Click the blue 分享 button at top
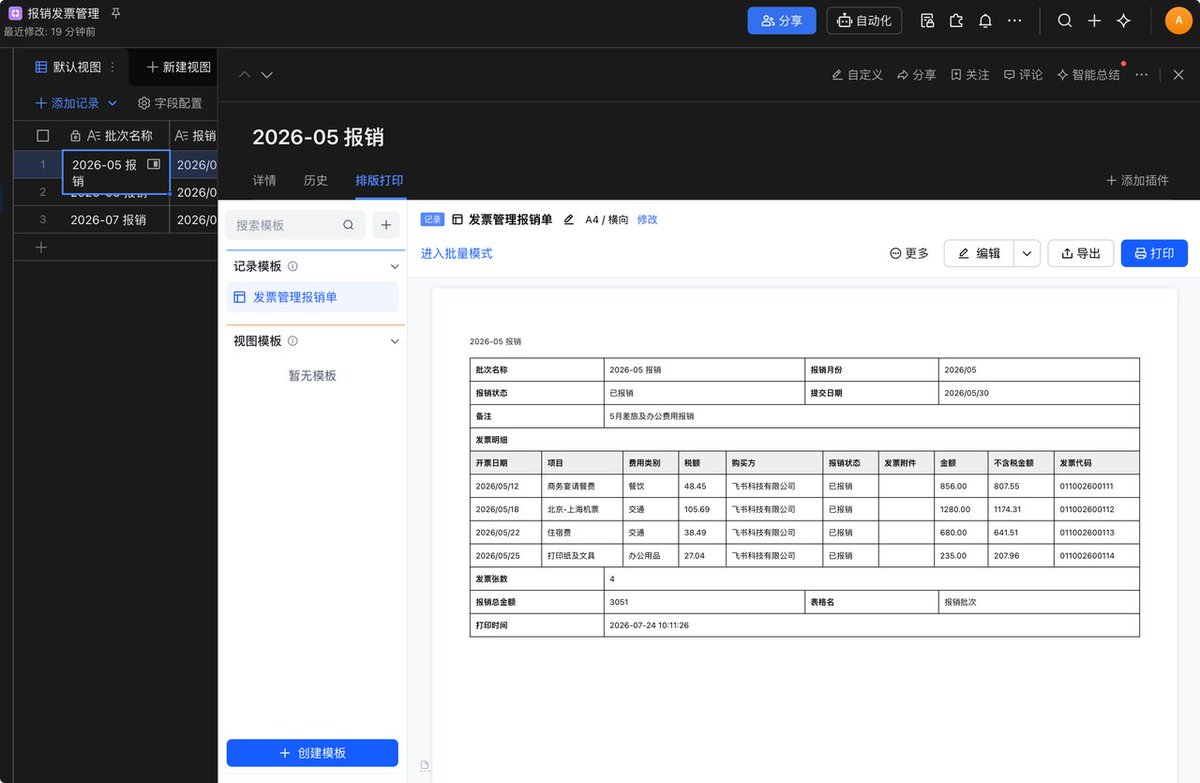1200x783 pixels. pos(782,20)
